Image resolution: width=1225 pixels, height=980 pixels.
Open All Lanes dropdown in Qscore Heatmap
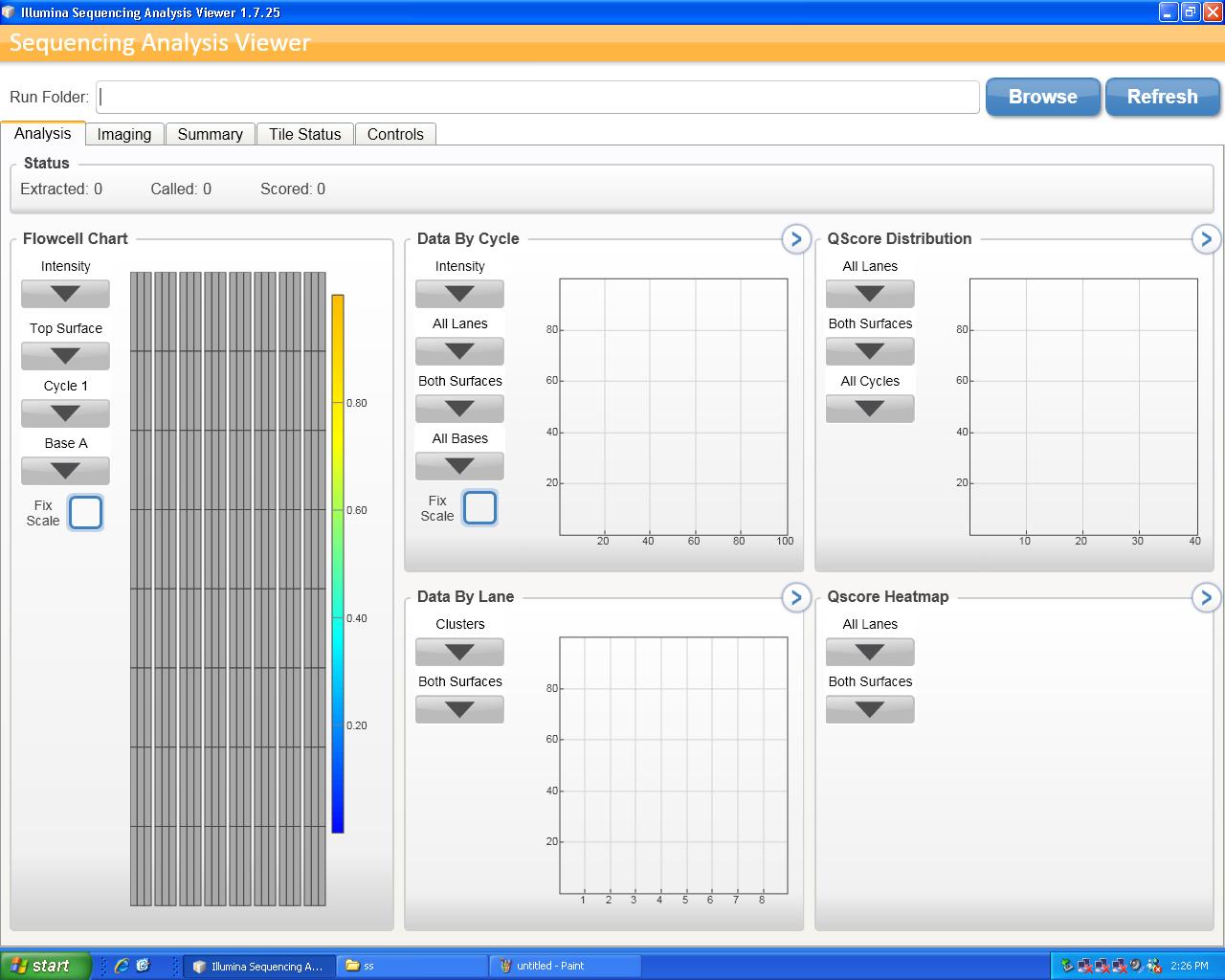click(870, 652)
